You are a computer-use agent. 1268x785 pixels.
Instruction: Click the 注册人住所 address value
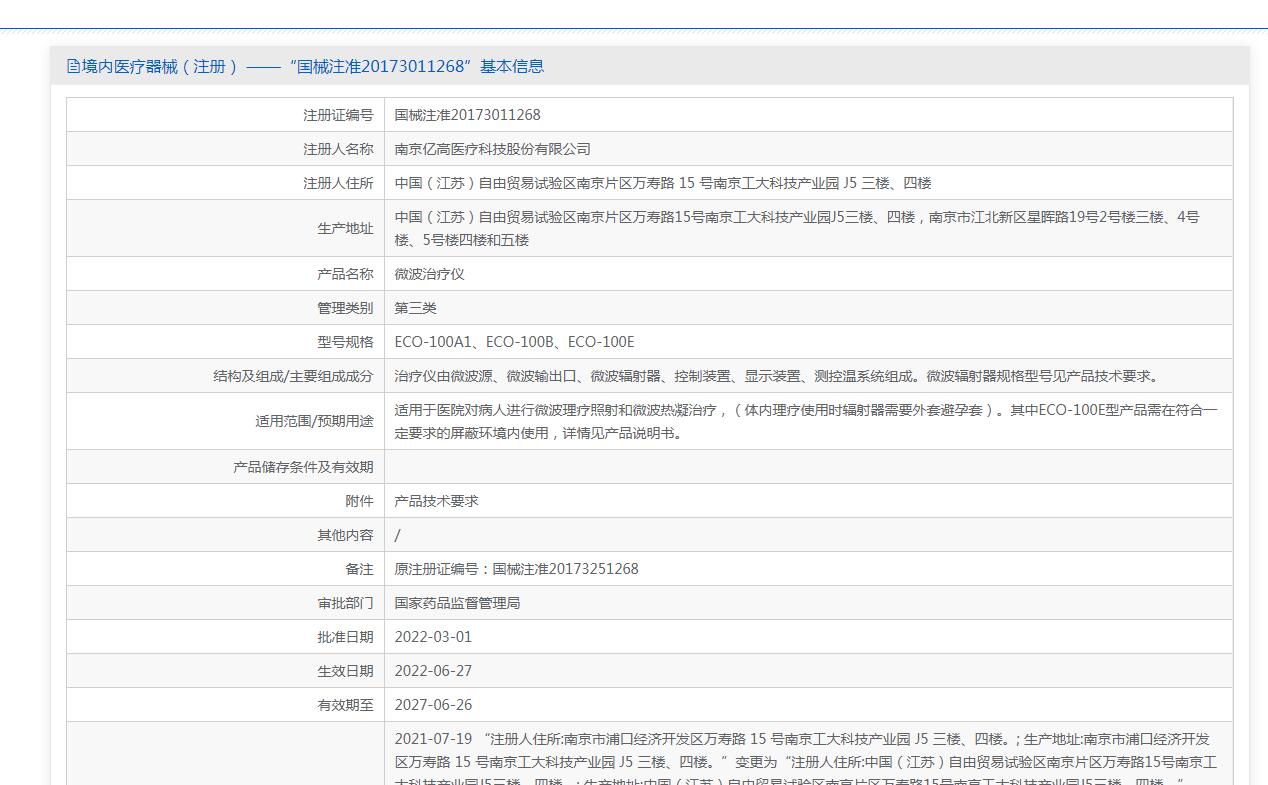coord(662,183)
